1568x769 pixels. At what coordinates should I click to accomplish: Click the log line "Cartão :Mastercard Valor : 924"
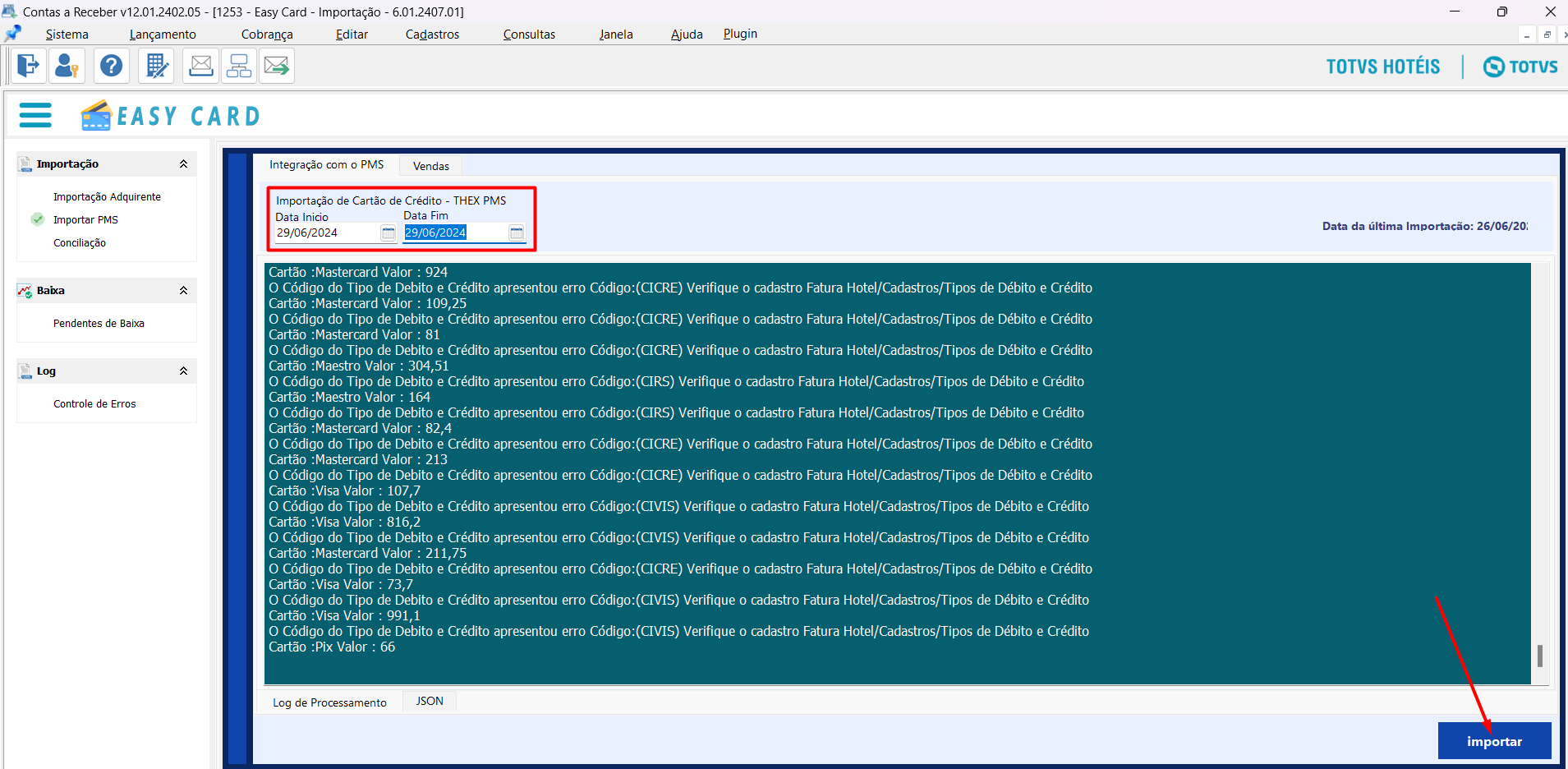(x=358, y=272)
